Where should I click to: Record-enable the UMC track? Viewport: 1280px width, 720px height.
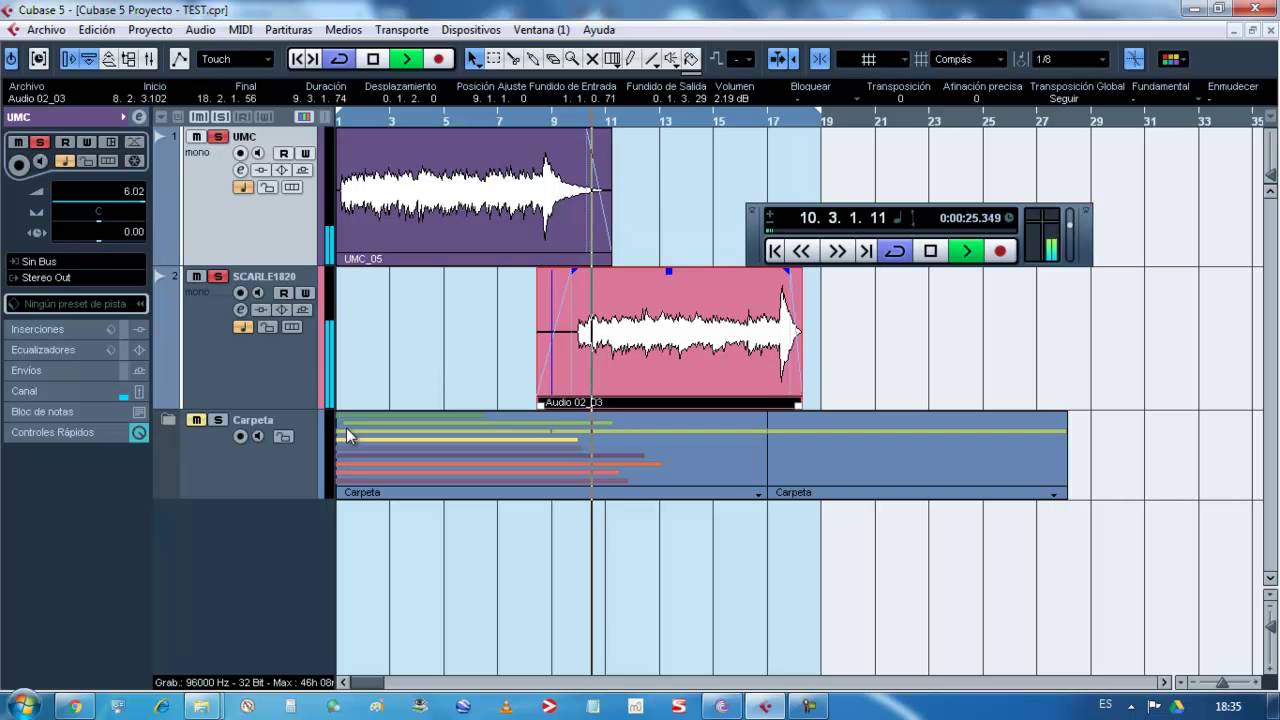tap(240, 153)
